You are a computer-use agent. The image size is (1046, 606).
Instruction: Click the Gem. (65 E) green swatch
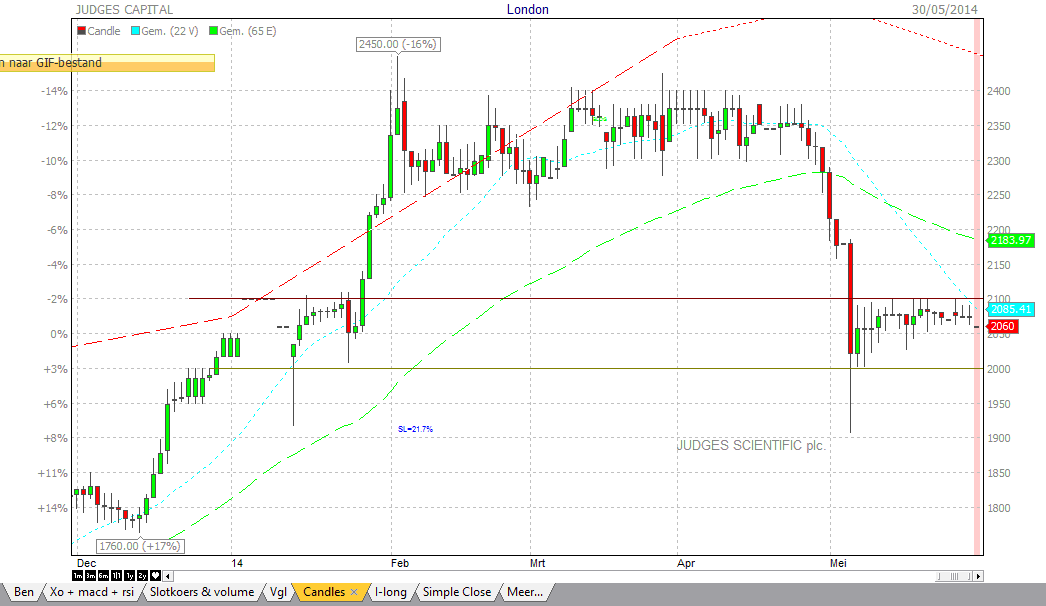point(213,31)
